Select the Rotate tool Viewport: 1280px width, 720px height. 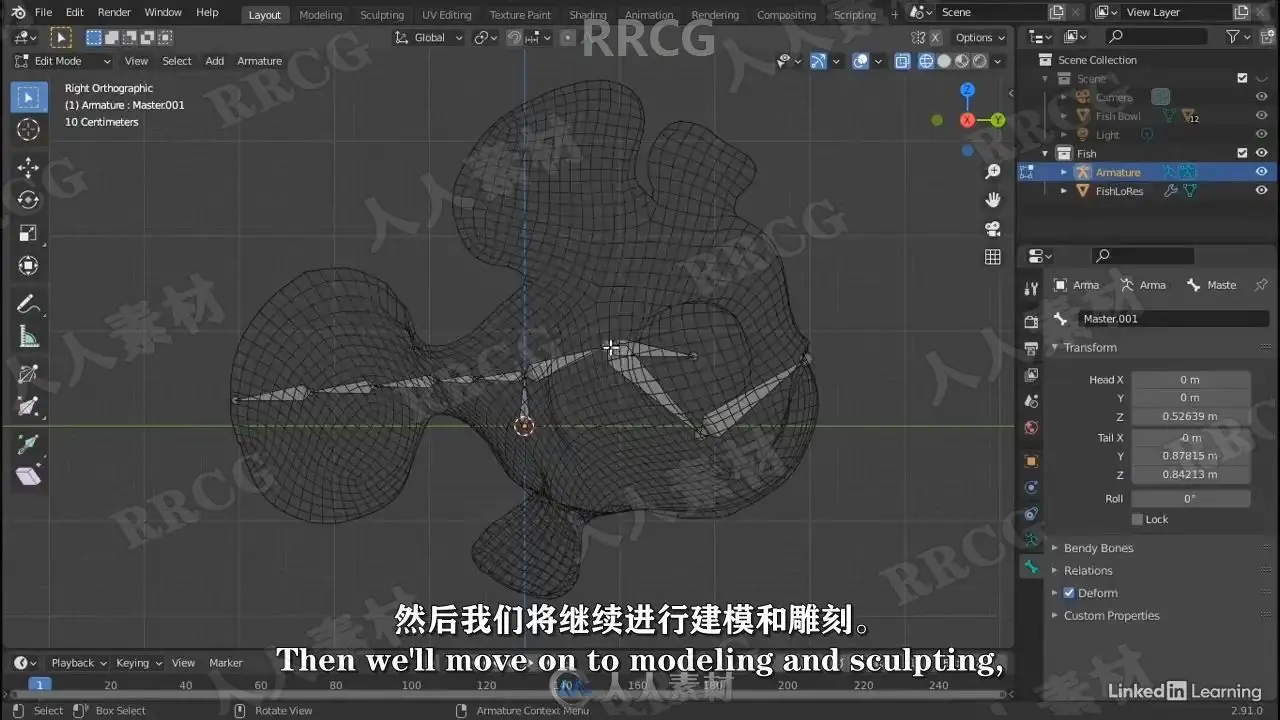tap(28, 200)
